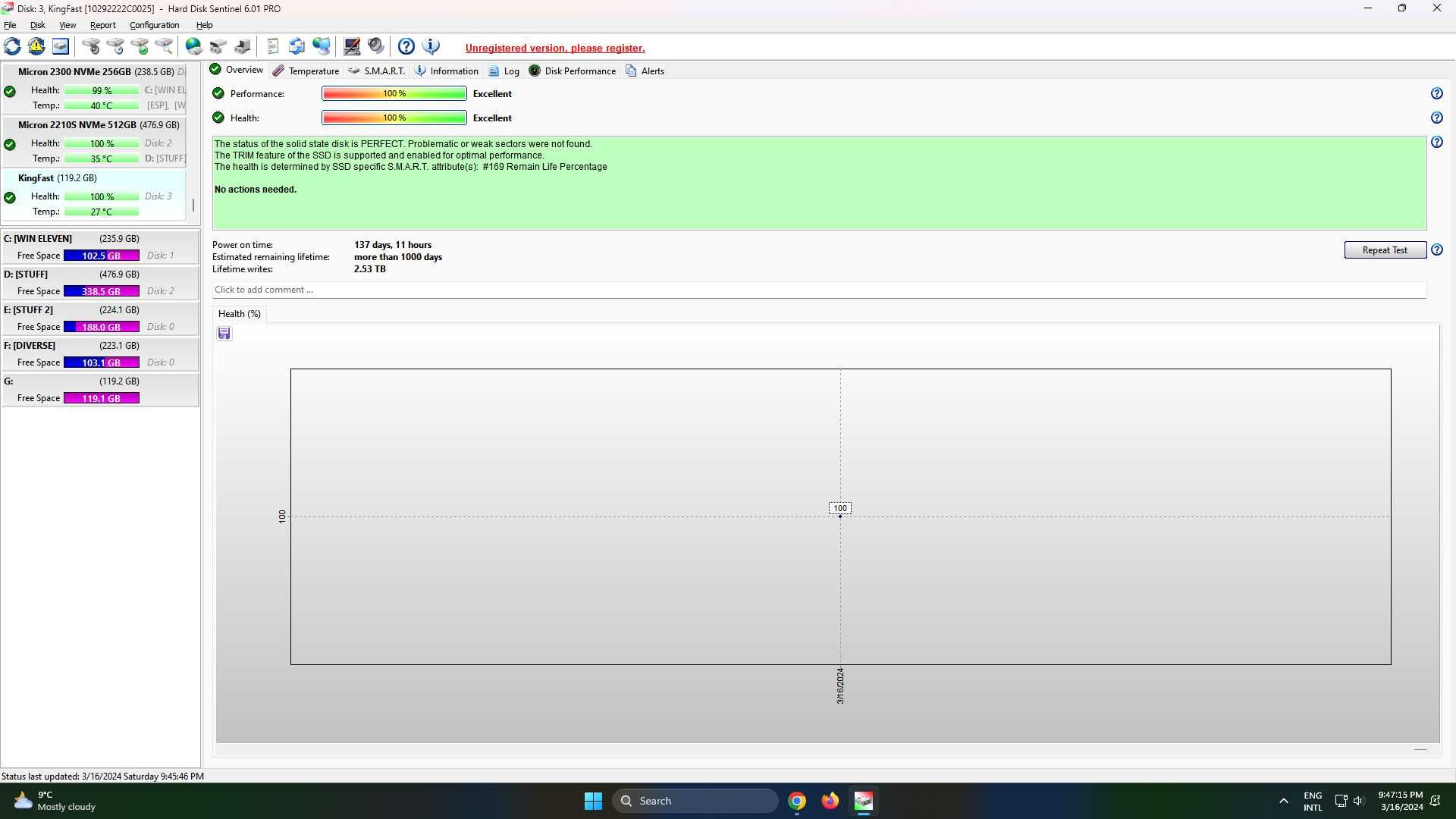Open Firefox from the taskbar
Viewport: 1456px width, 819px height.
830,801
